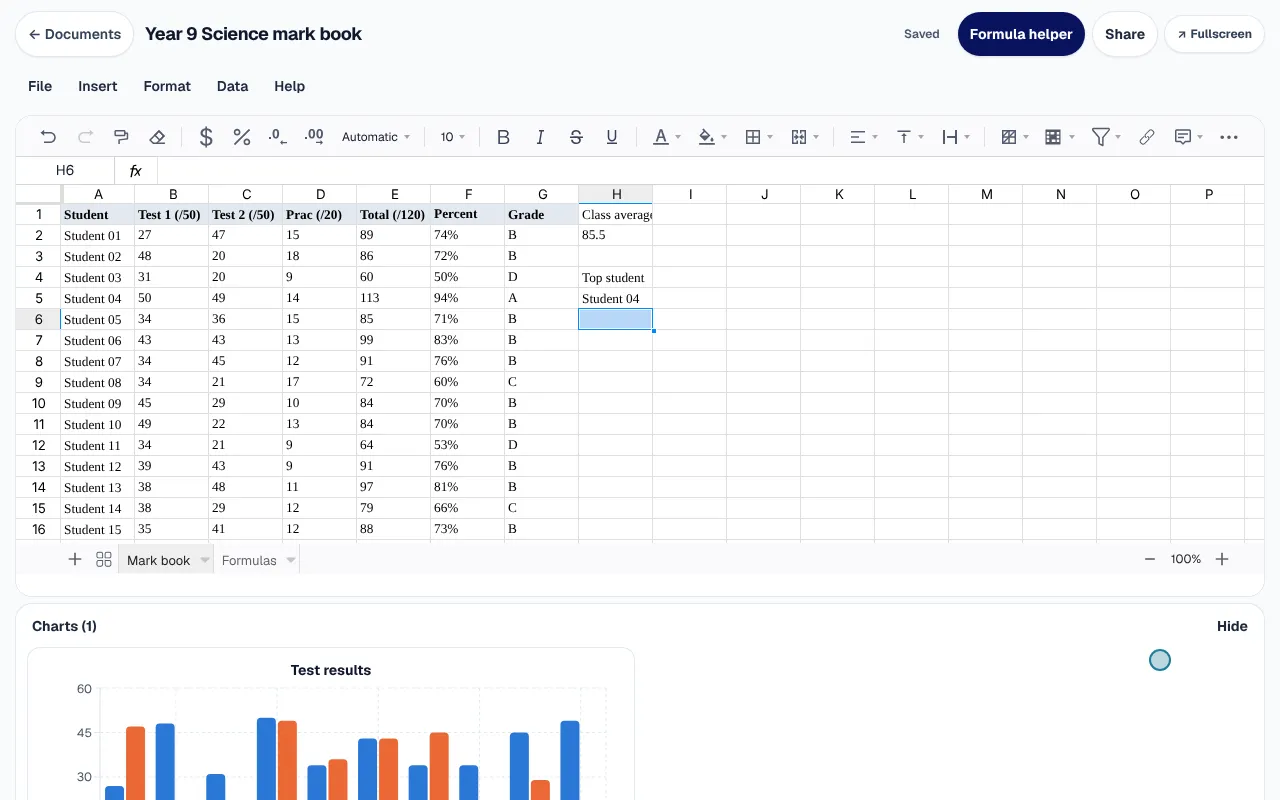Apply currency format with dollar icon

point(206,137)
